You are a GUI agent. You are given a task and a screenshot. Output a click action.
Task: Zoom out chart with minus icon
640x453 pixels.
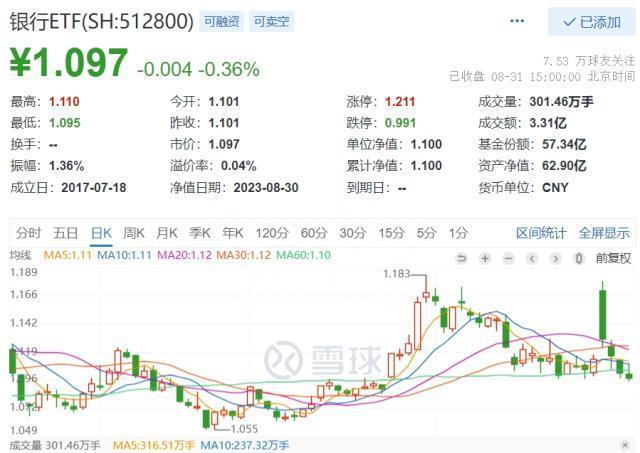point(507,258)
